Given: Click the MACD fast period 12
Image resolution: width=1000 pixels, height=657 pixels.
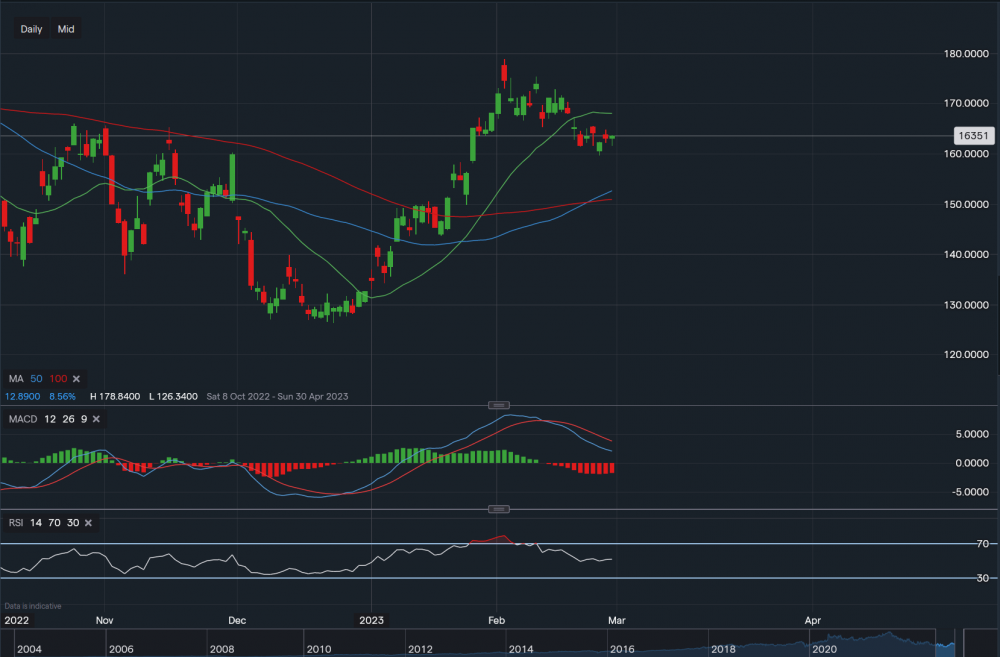Looking at the screenshot, I should click(x=51, y=417).
